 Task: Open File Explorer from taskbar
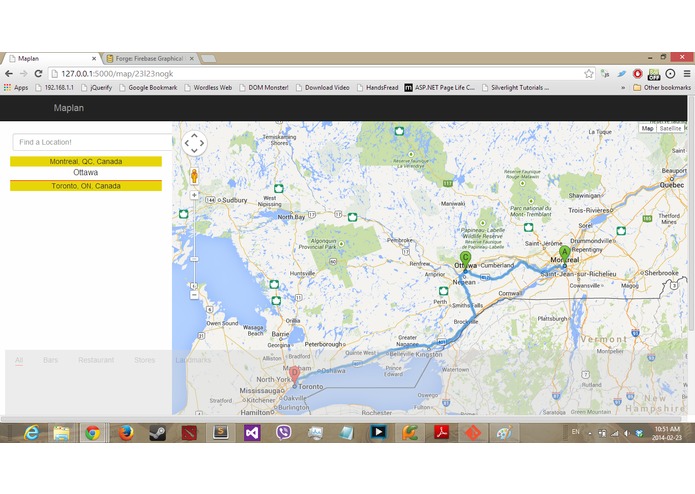pyautogui.click(x=61, y=432)
